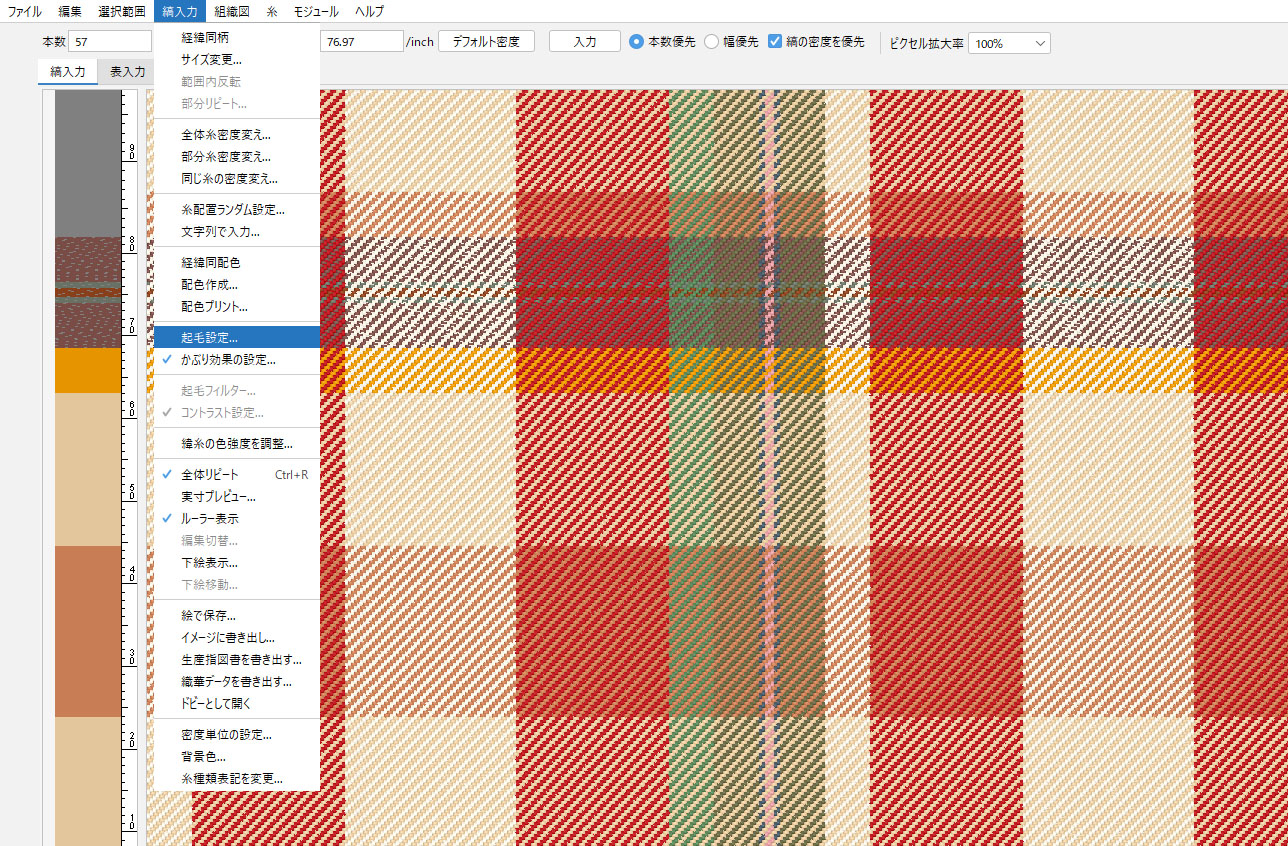Click the density value field 76.97
The height and width of the screenshot is (846, 1288).
coord(360,43)
